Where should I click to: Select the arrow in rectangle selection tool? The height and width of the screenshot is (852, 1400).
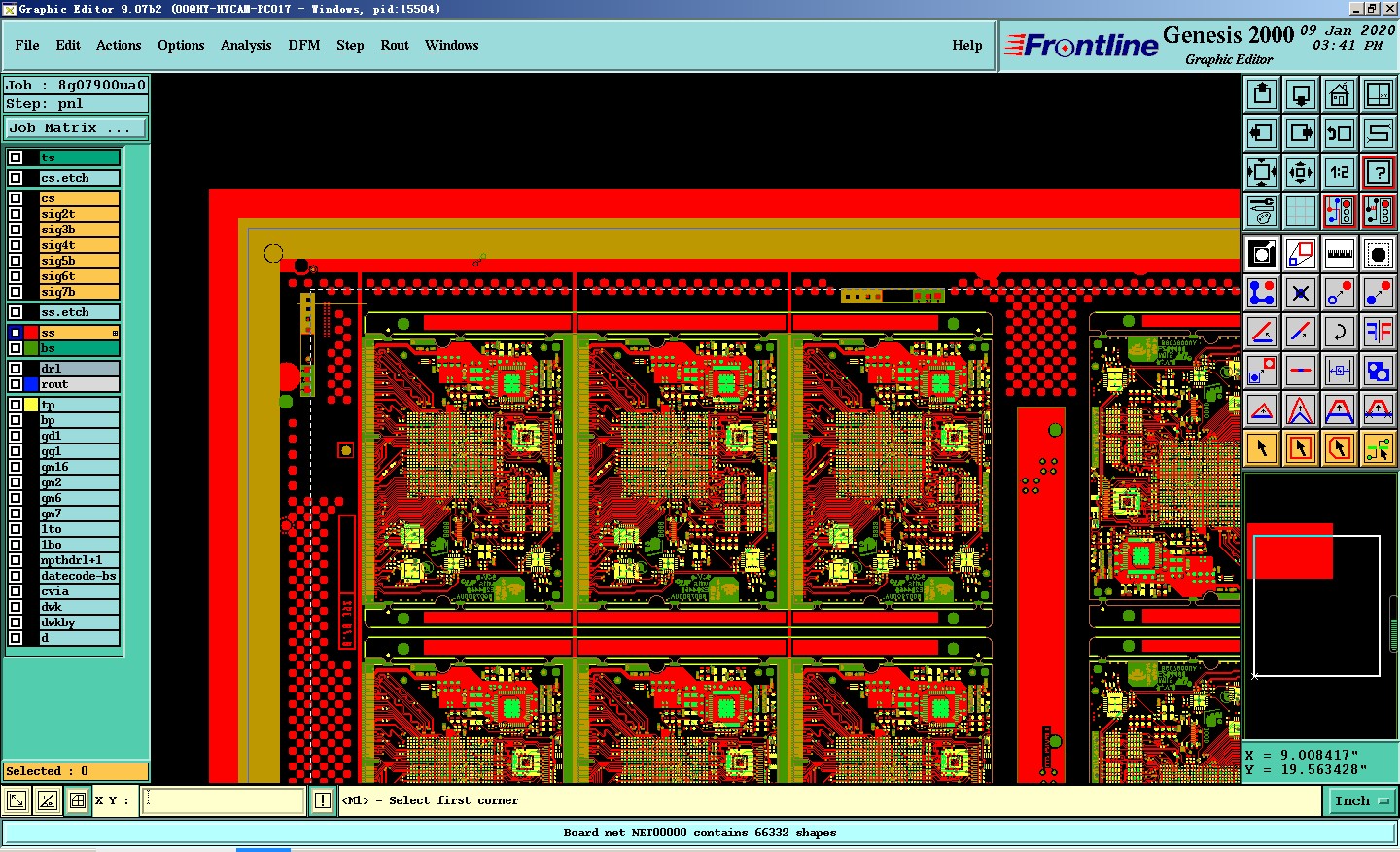(1301, 448)
